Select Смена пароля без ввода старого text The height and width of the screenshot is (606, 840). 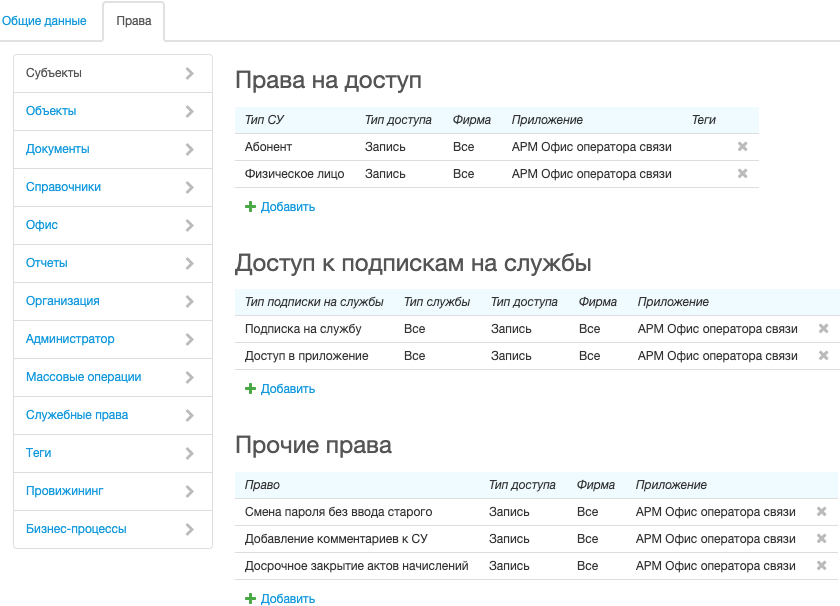pos(339,512)
